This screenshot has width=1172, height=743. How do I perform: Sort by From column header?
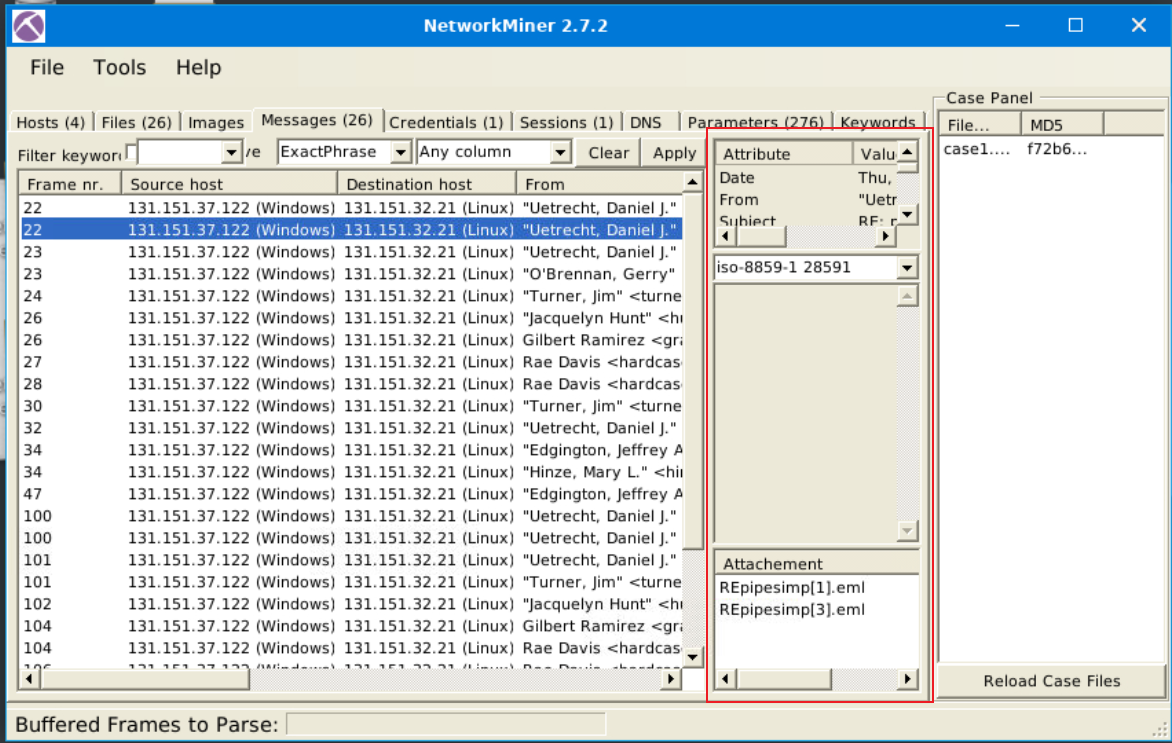[598, 184]
